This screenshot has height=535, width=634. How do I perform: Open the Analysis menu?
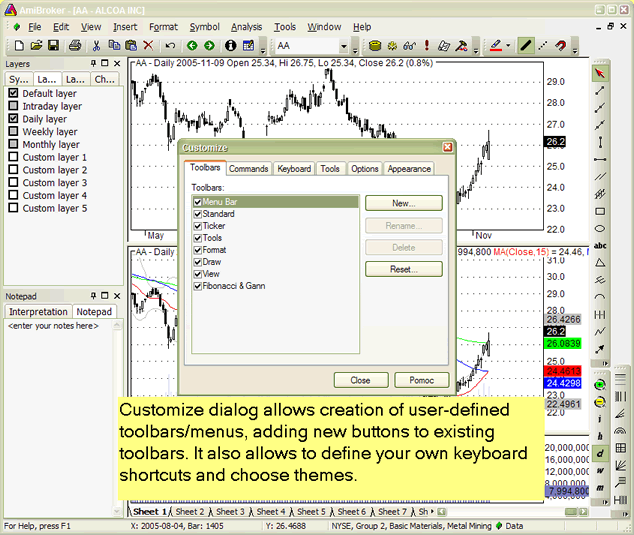pos(246,27)
